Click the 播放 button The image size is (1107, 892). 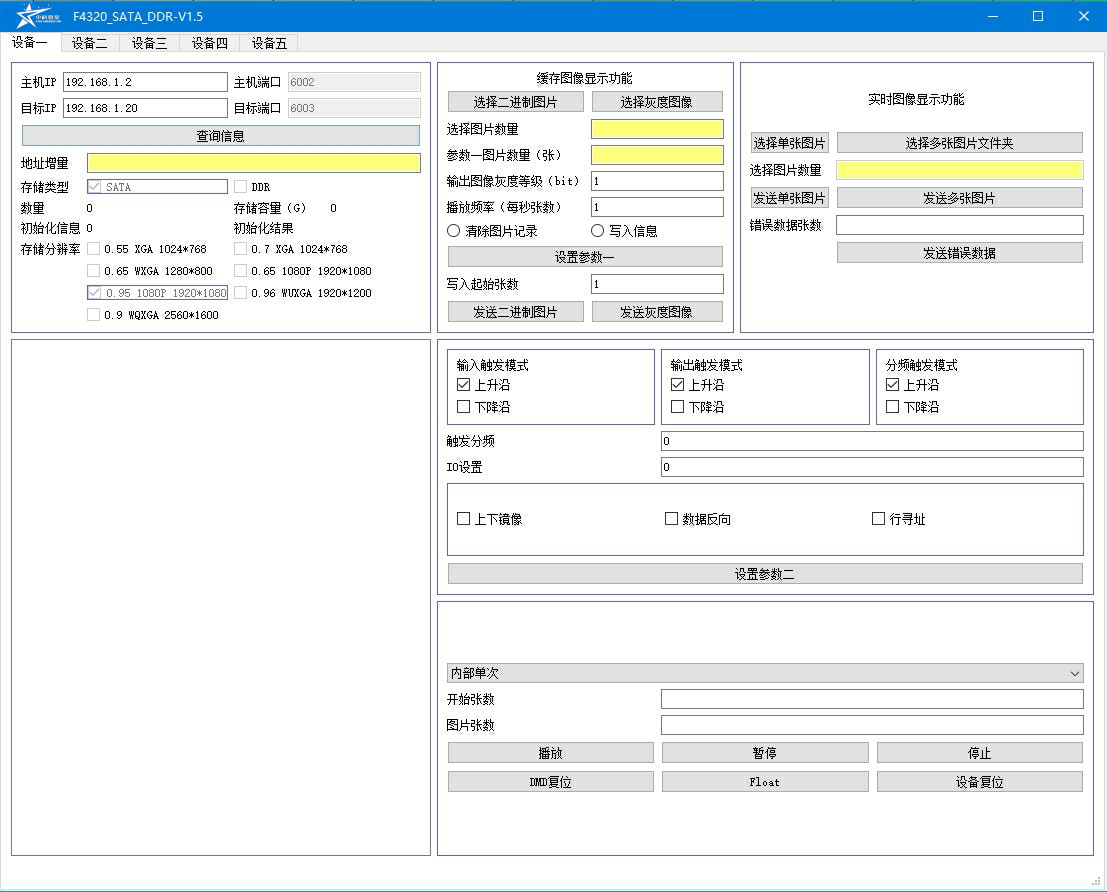(551, 753)
